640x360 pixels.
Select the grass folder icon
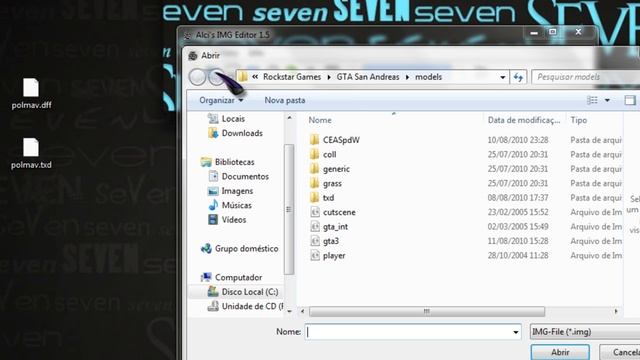[x=314, y=183]
